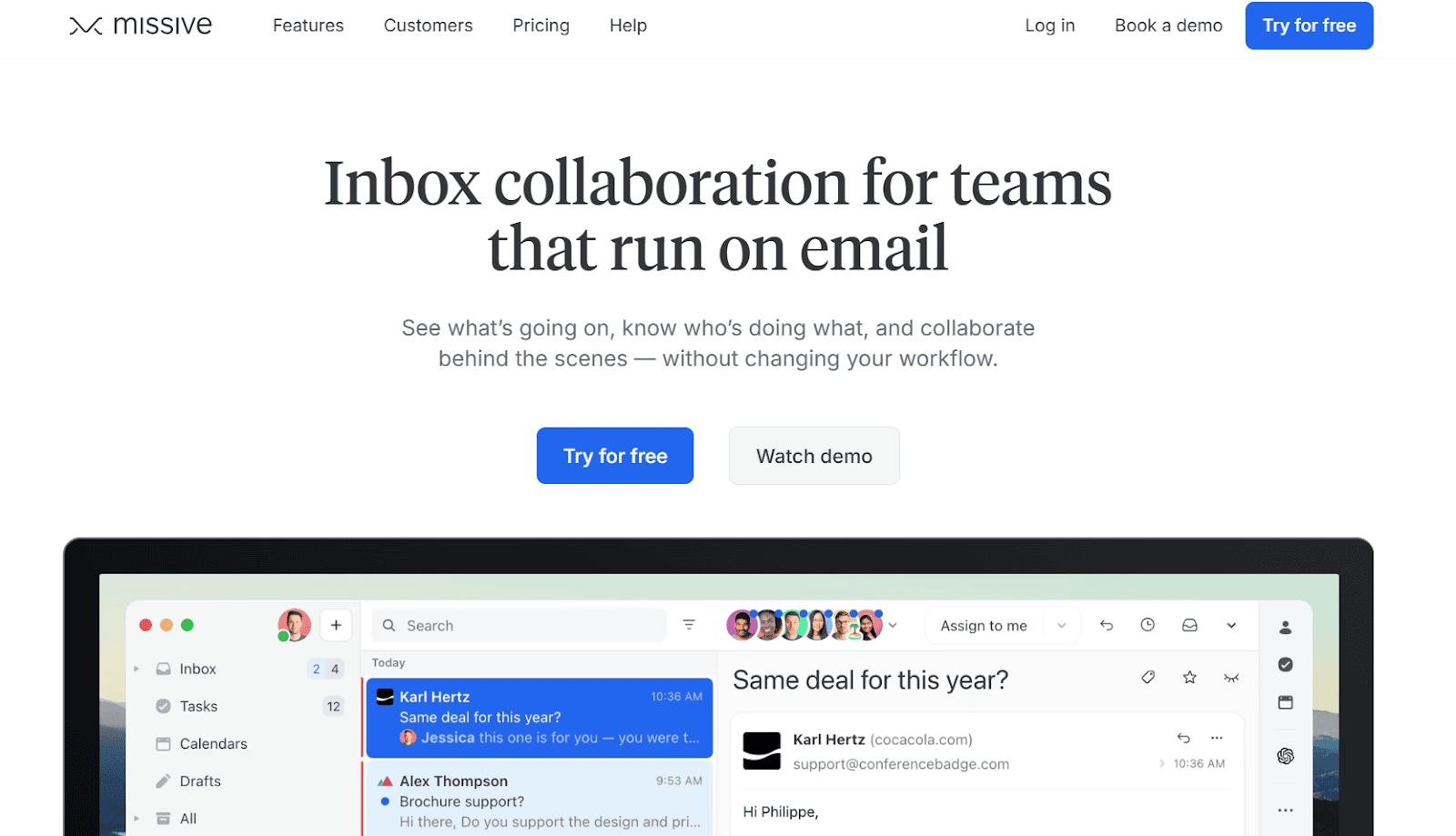The height and width of the screenshot is (836, 1456).
Task: Open the toolbar more-options chevron
Action: [x=1231, y=625]
